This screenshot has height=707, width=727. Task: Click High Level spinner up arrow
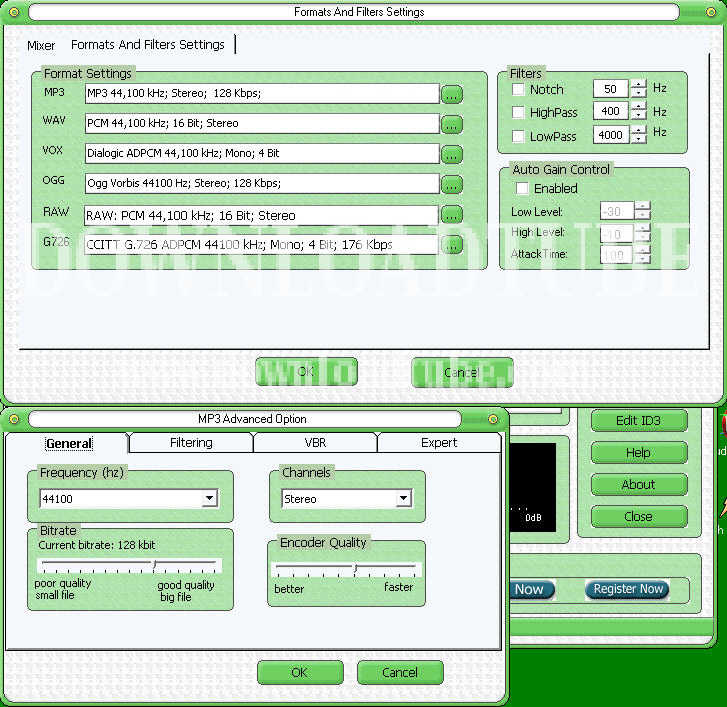[643, 229]
